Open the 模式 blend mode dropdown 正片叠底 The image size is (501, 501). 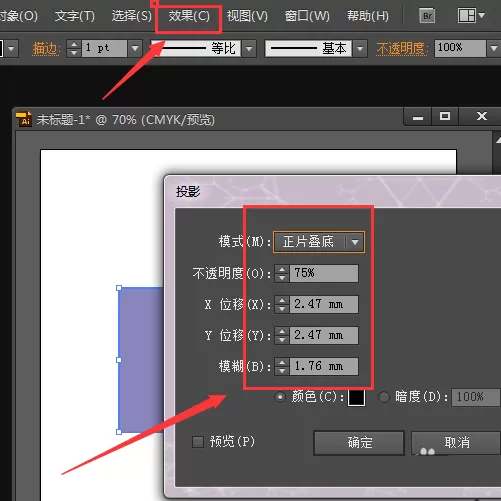319,242
